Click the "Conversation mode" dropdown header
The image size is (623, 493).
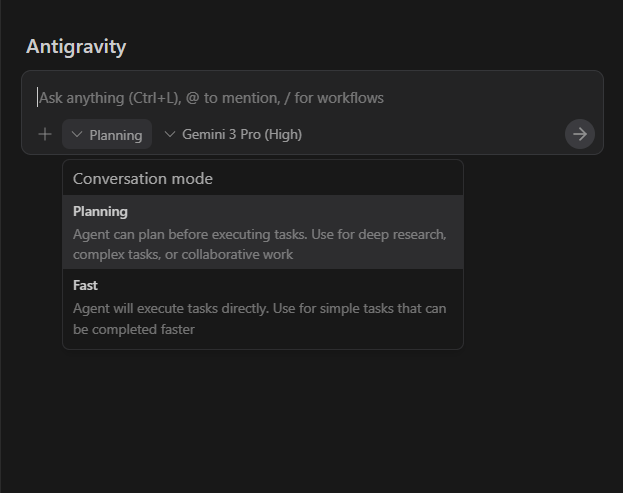(x=143, y=179)
